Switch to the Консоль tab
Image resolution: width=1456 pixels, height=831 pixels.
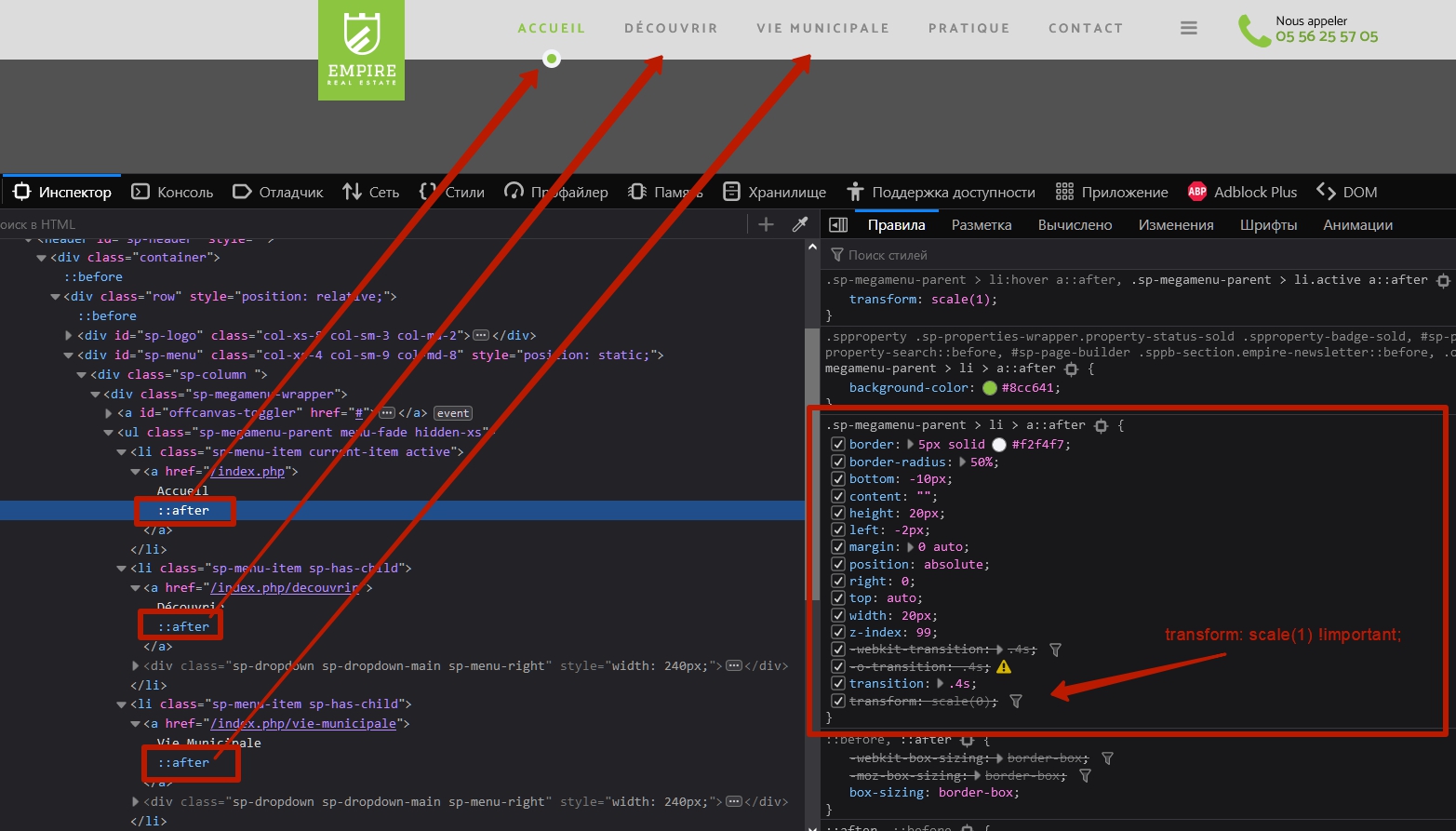[x=173, y=192]
